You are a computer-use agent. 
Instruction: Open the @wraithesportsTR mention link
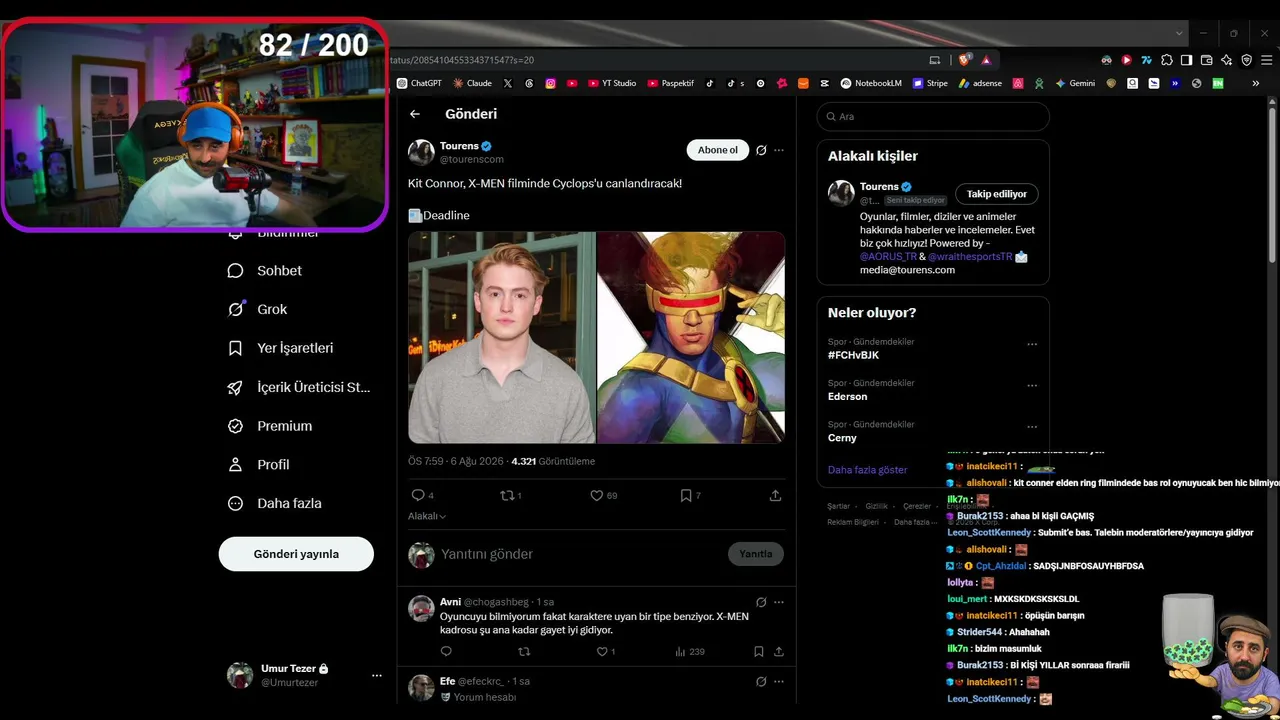(970, 257)
